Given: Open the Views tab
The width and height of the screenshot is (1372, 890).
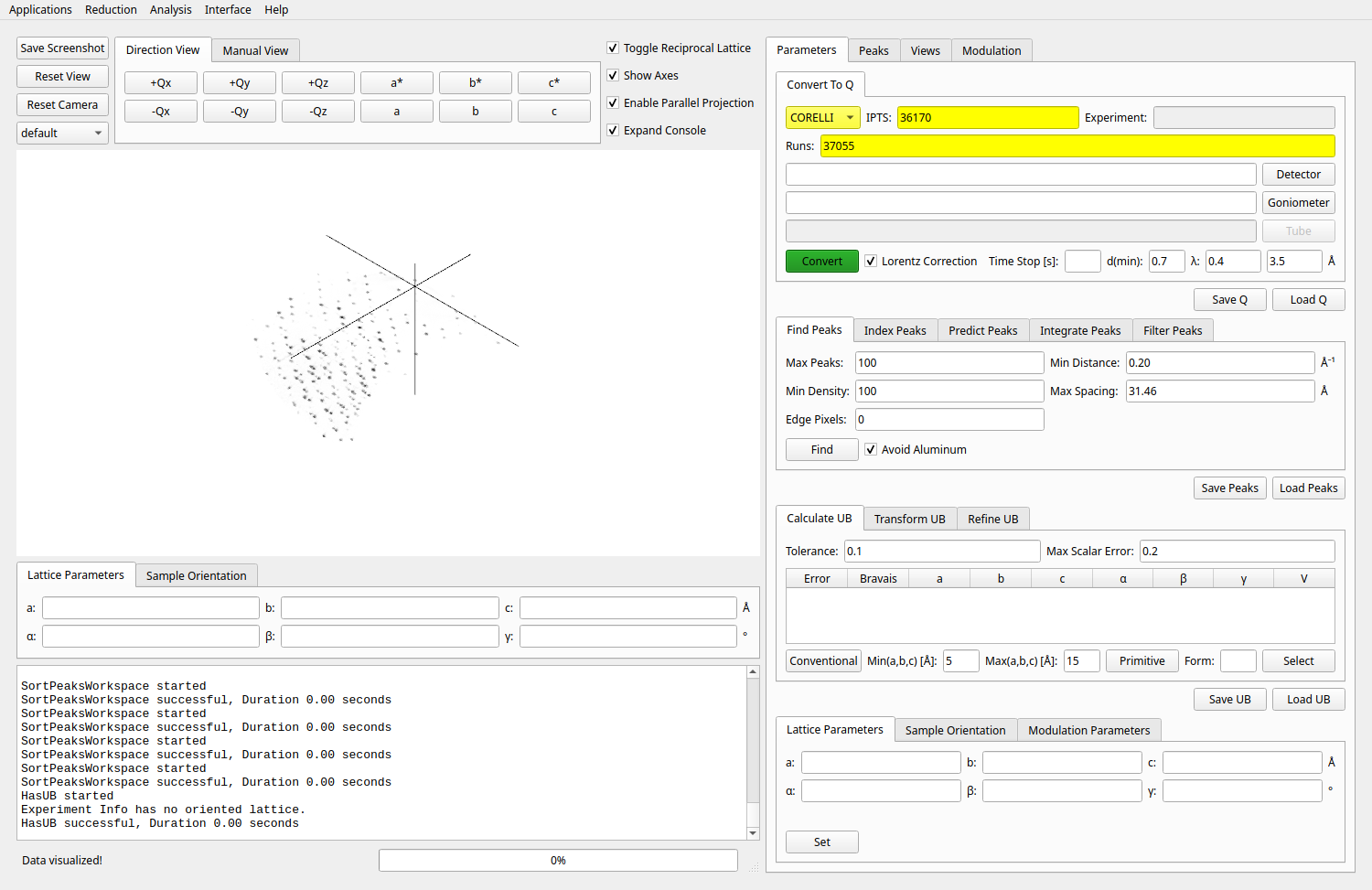Looking at the screenshot, I should click(x=925, y=50).
